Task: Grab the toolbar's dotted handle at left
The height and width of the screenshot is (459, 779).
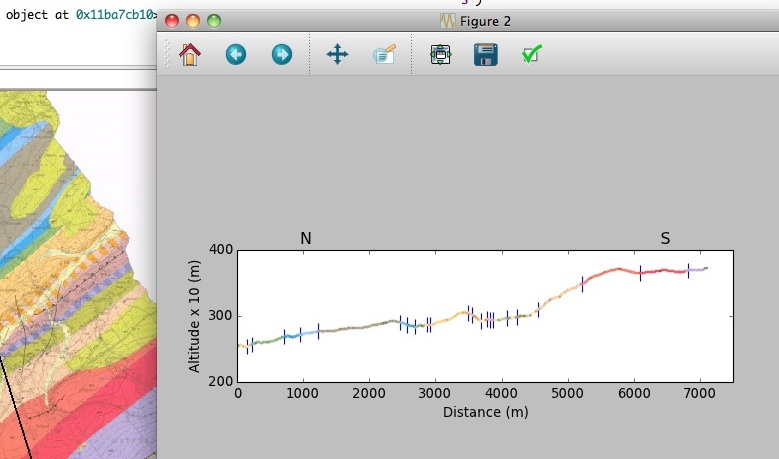Action: coord(165,55)
